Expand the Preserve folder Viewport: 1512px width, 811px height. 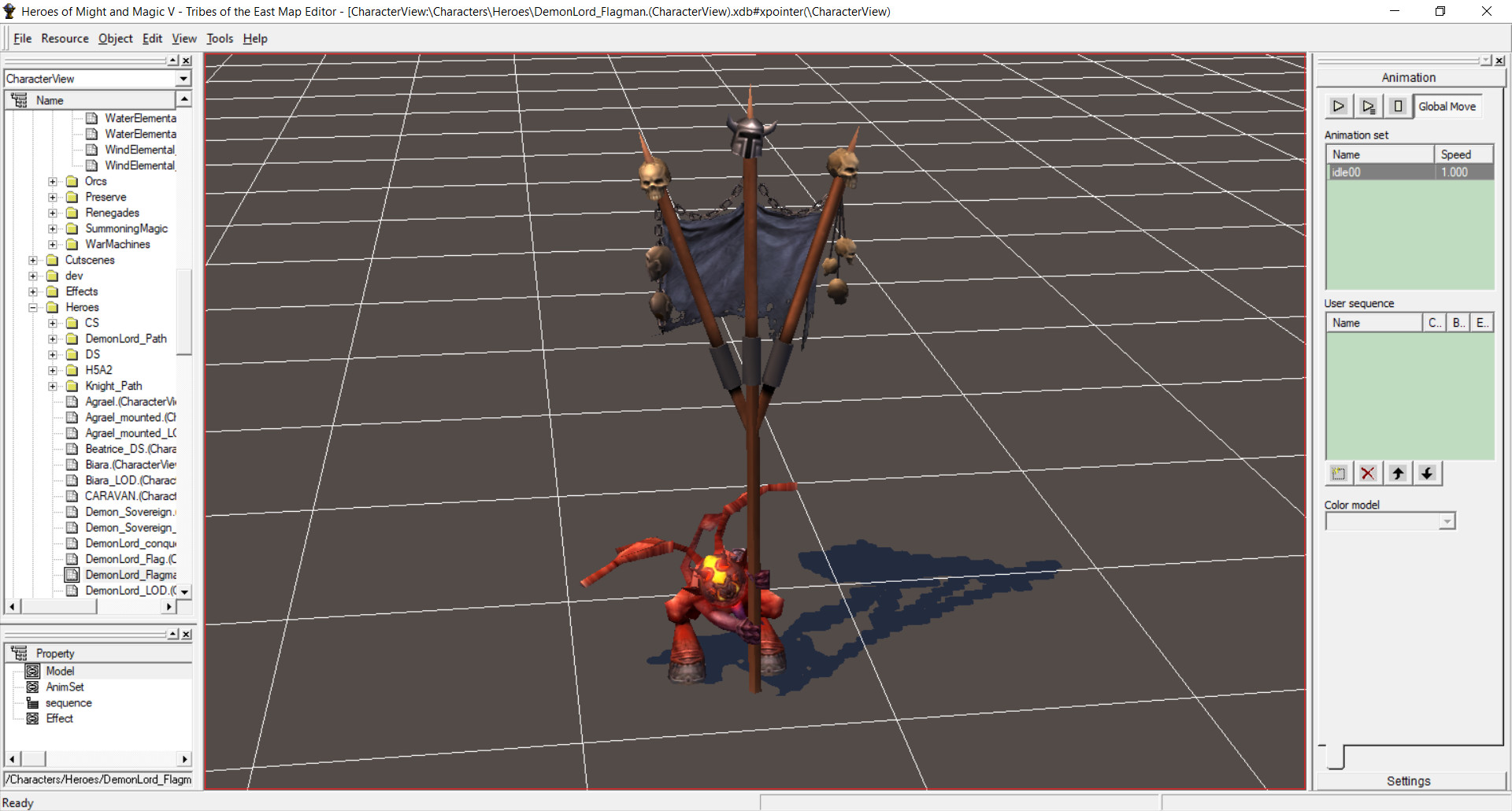[x=53, y=197]
